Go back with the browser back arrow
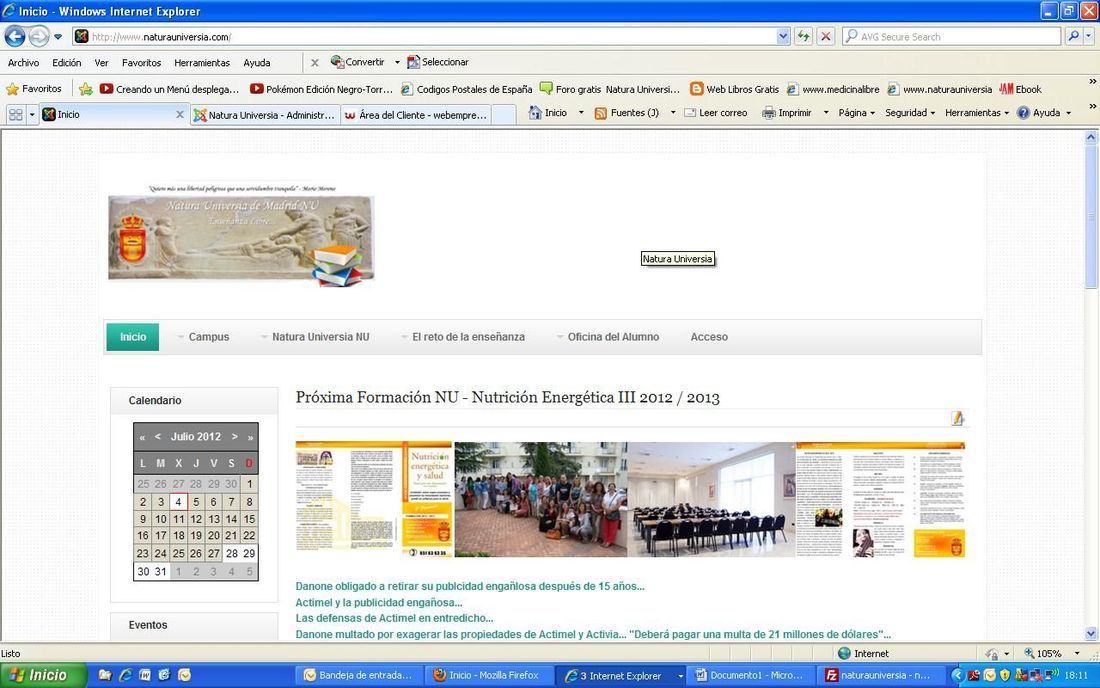 coord(15,36)
